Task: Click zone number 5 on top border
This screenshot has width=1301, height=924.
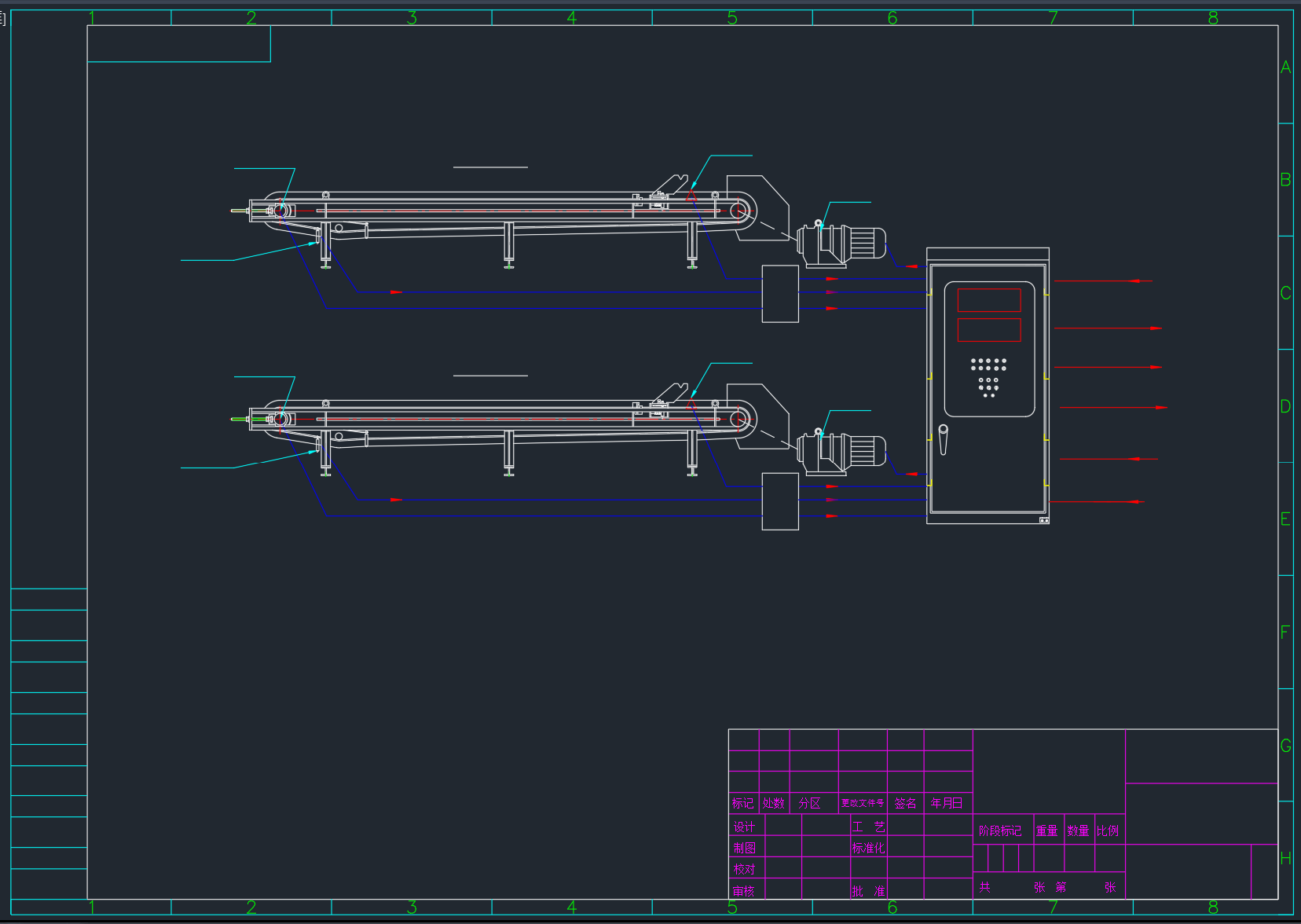Action: [732, 17]
